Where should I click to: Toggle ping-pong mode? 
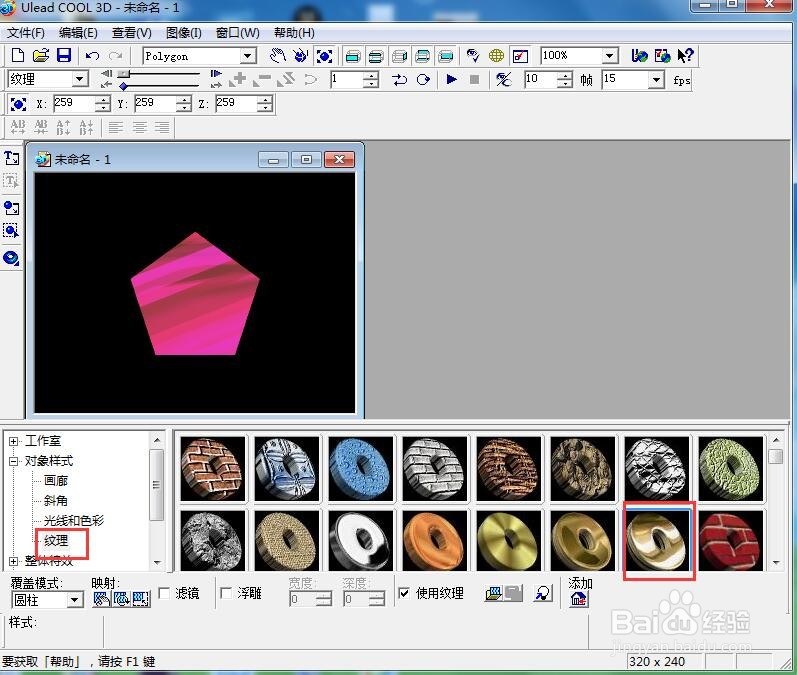pyautogui.click(x=400, y=79)
